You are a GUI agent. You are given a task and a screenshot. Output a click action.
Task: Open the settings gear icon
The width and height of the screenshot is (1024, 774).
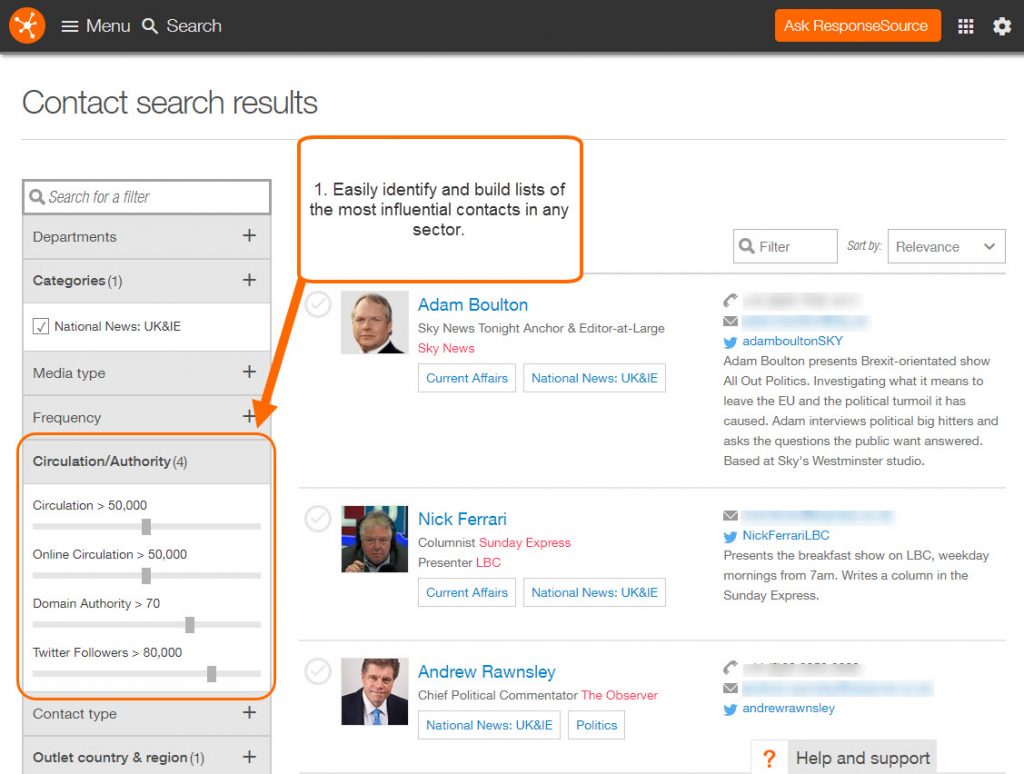(1002, 26)
